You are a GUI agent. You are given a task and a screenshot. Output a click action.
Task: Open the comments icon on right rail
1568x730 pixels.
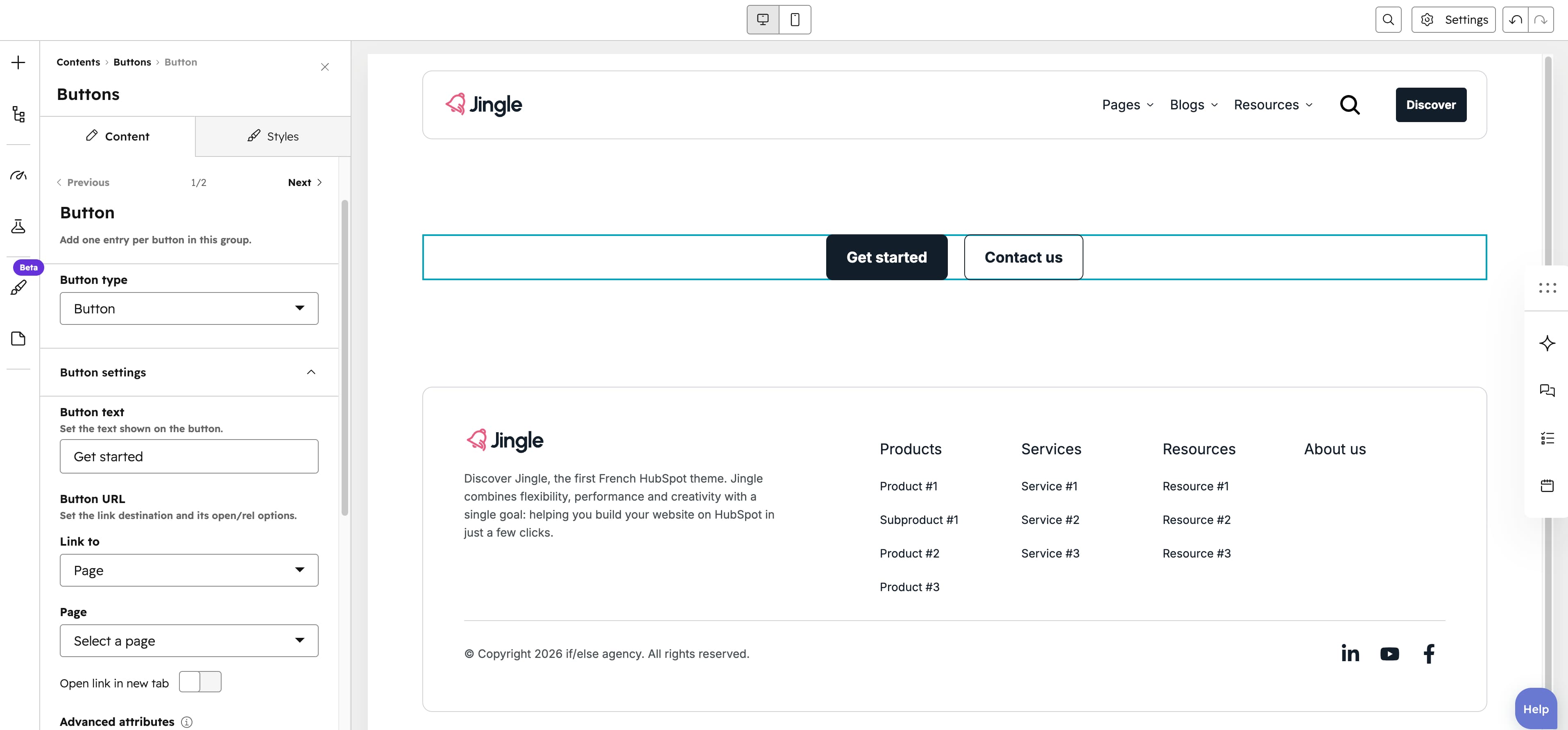1547,390
